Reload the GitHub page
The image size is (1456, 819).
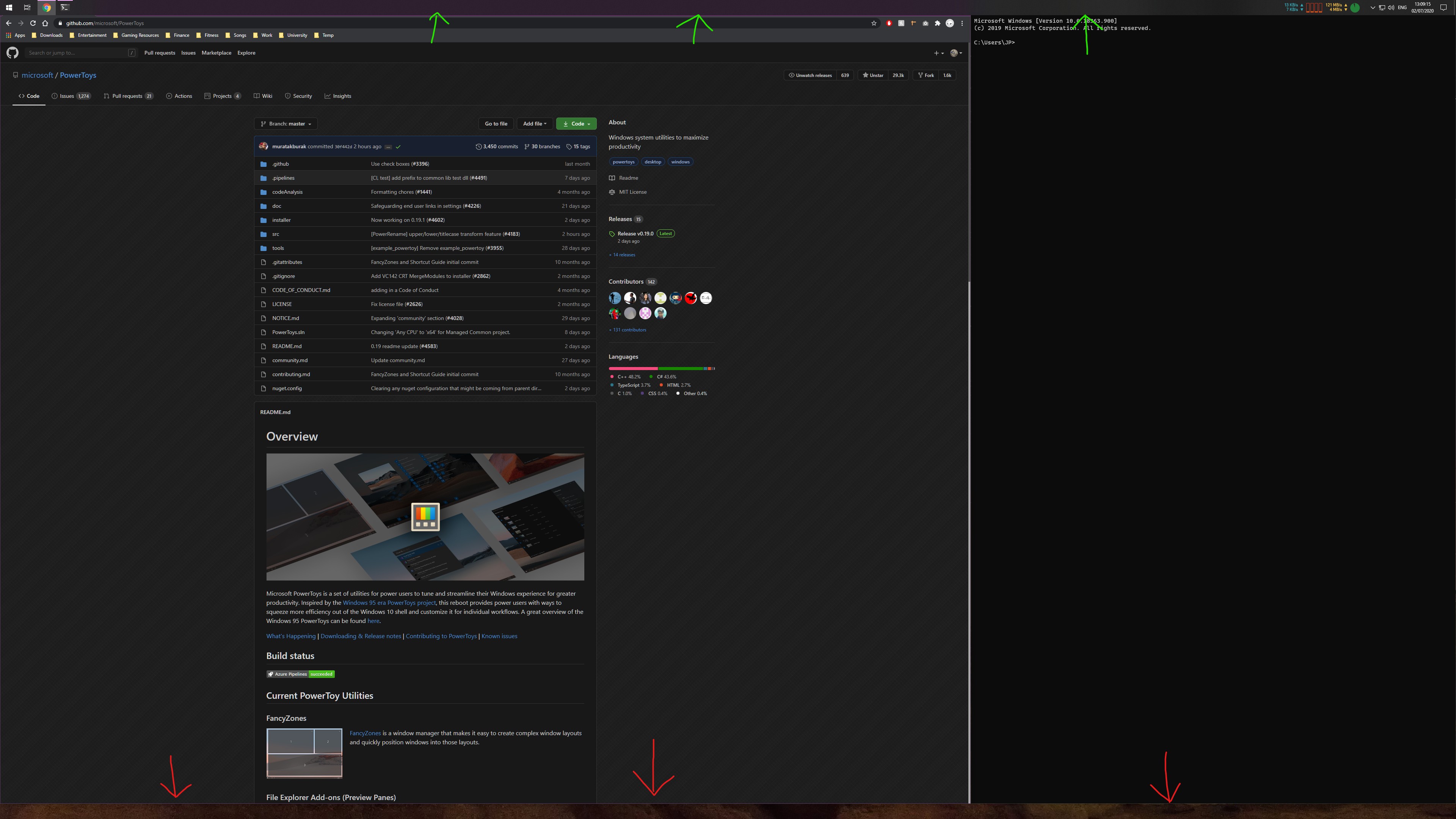tap(33, 23)
